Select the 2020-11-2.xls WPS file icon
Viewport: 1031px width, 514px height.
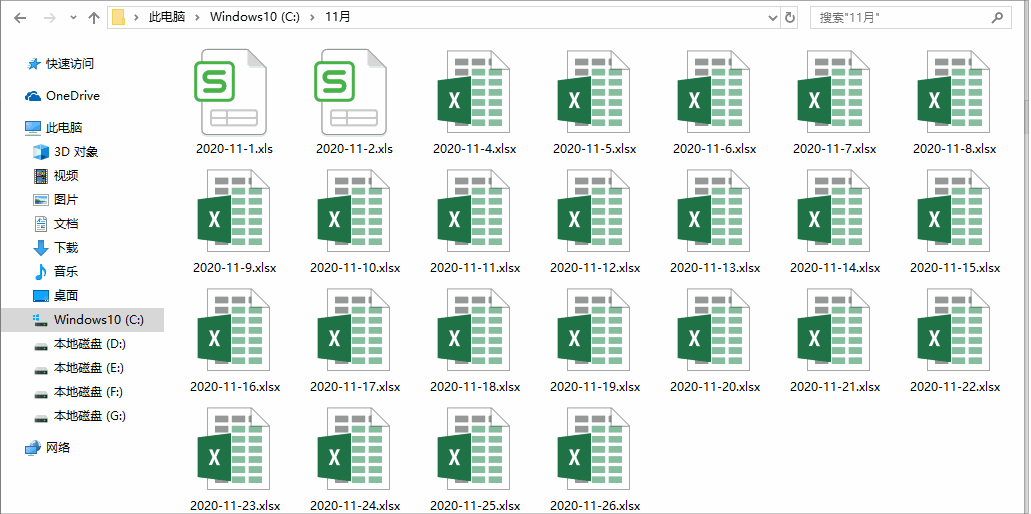tap(350, 92)
